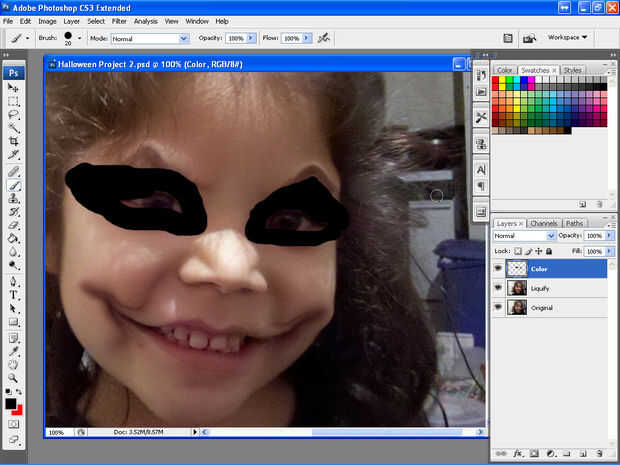620x465 pixels.
Task: Switch to the Paths tab
Action: 574,223
